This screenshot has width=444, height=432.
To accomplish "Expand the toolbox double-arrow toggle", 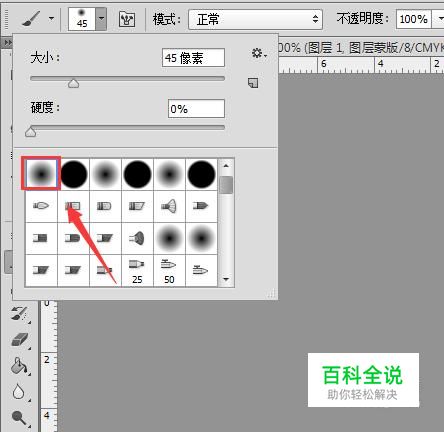I will pos(7,43).
